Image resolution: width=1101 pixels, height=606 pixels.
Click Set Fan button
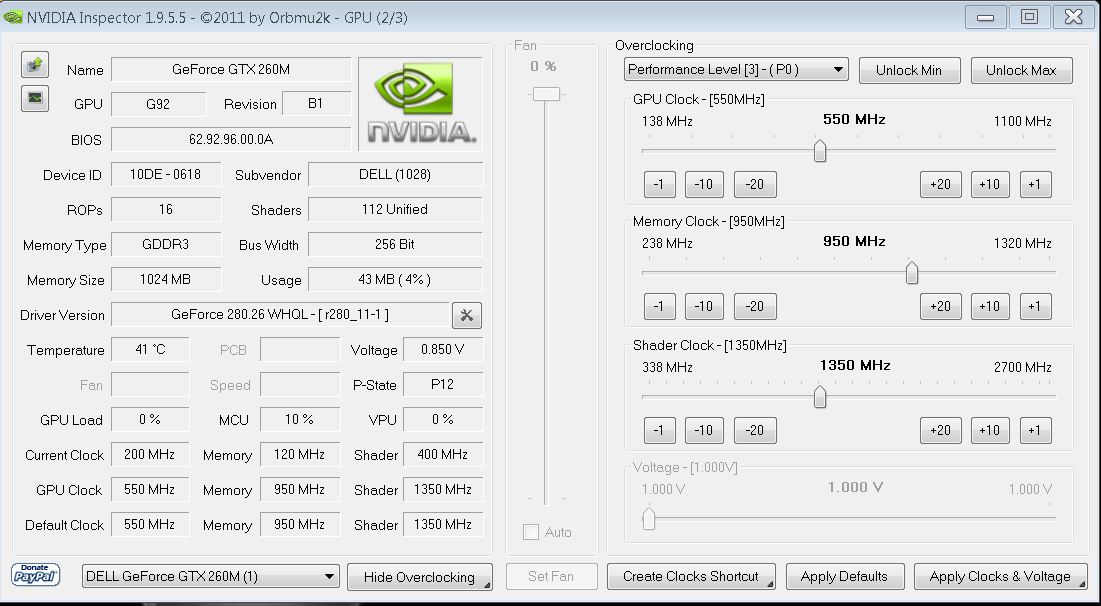click(551, 577)
